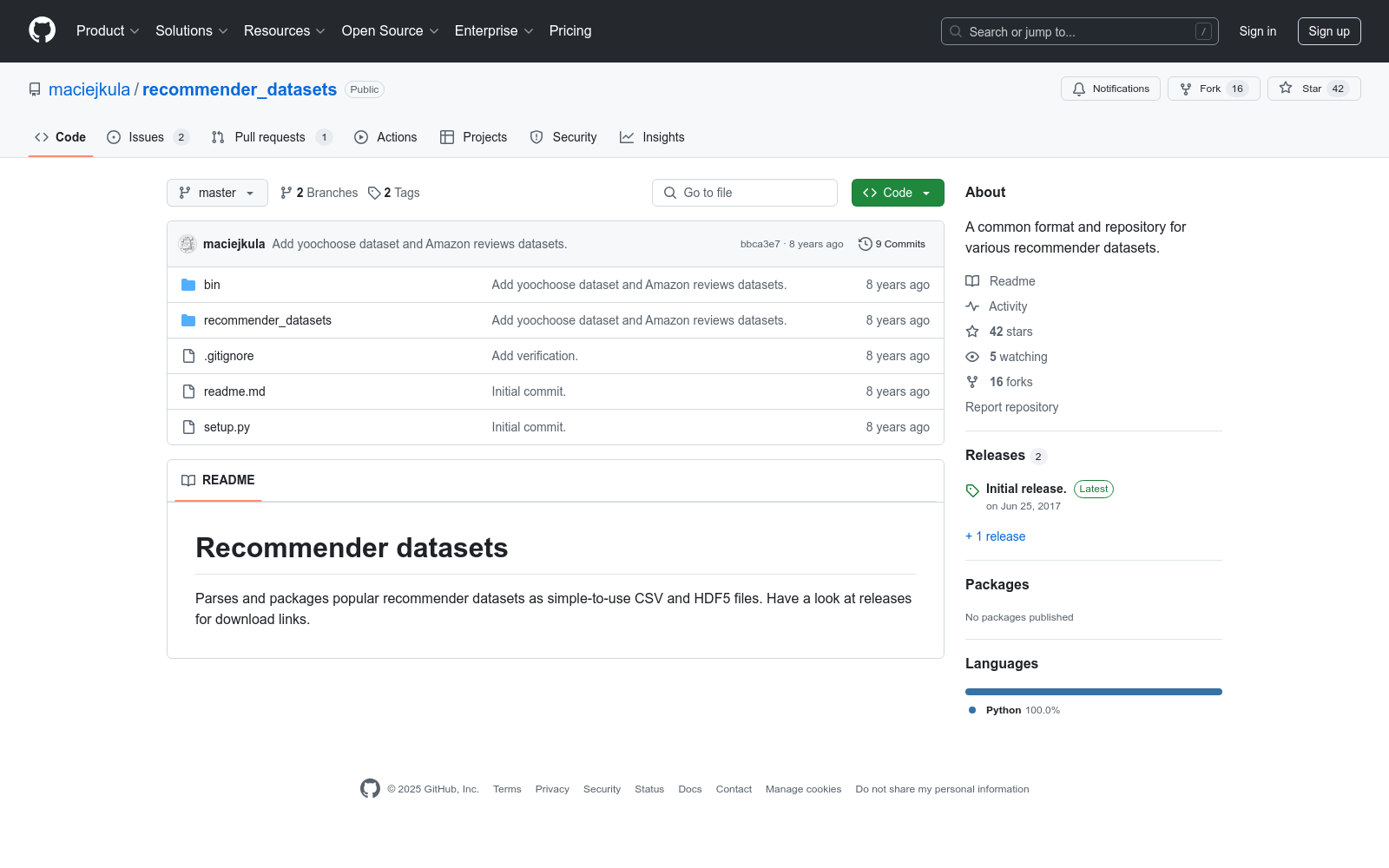Switch to the Projects tab
This screenshot has width=1389, height=868.
coord(473,137)
